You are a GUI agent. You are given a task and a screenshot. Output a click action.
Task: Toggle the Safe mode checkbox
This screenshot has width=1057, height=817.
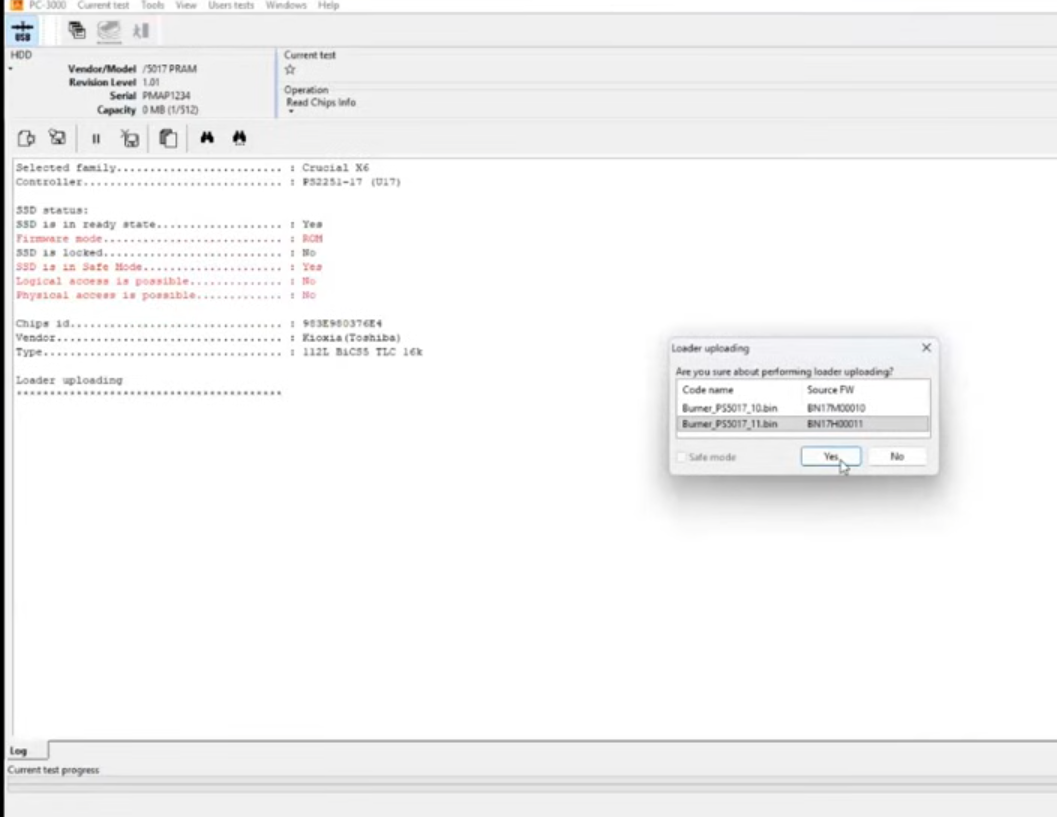(682, 457)
